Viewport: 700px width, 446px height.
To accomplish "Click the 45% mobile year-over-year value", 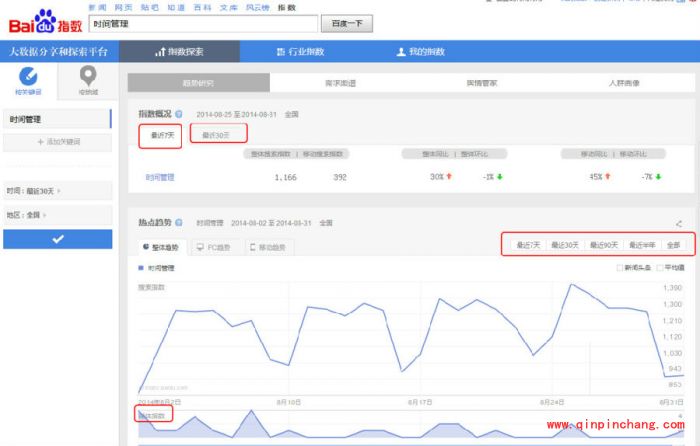I will pyautogui.click(x=596, y=177).
